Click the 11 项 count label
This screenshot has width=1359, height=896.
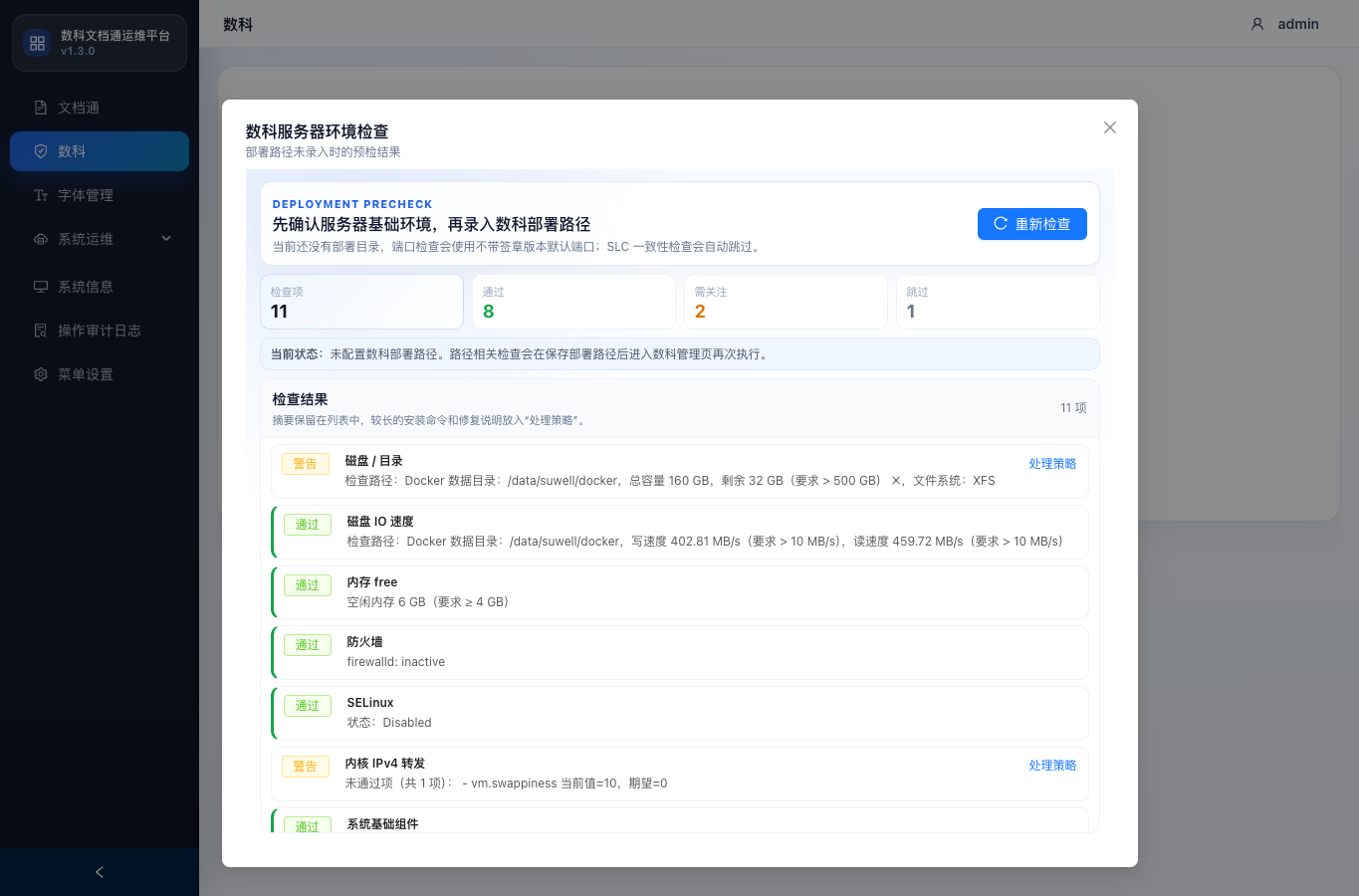pos(1073,408)
